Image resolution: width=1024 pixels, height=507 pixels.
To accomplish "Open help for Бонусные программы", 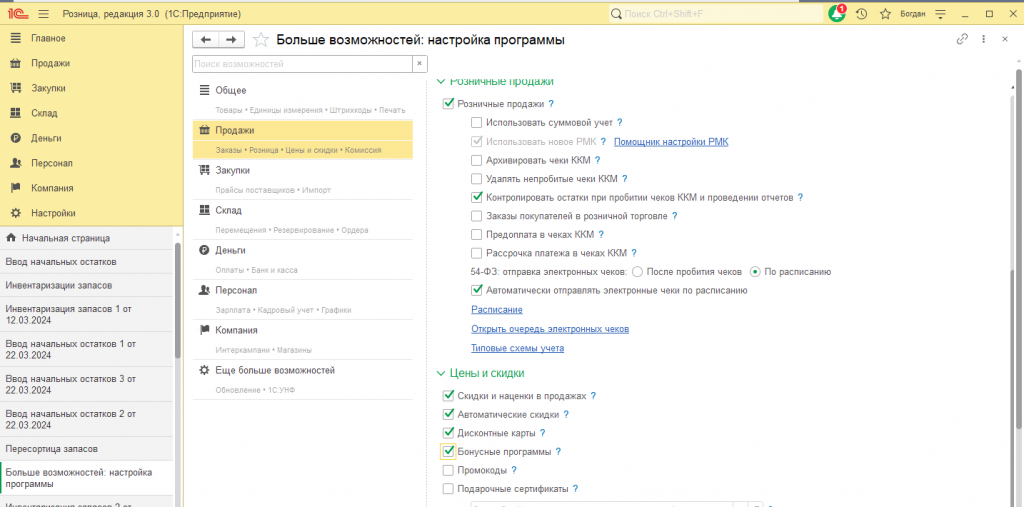I will 558,451.
